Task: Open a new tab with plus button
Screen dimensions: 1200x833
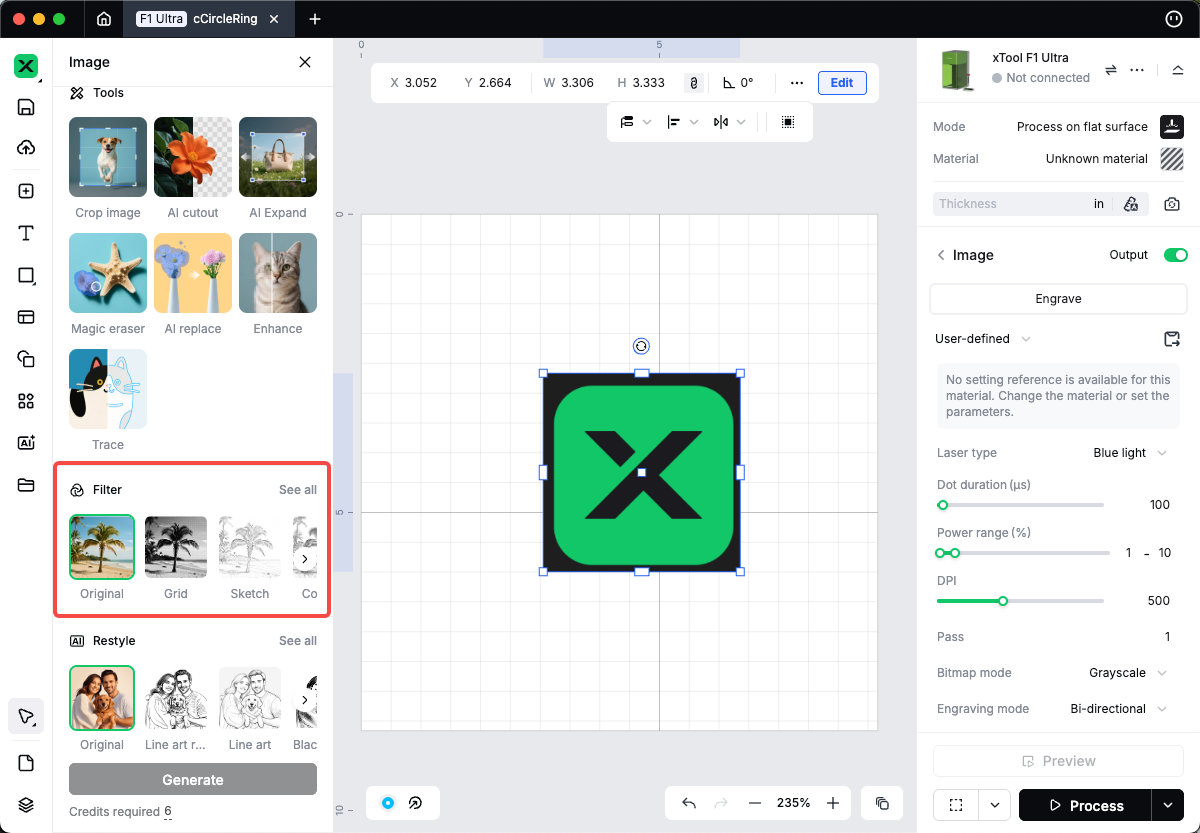Action: pos(315,19)
